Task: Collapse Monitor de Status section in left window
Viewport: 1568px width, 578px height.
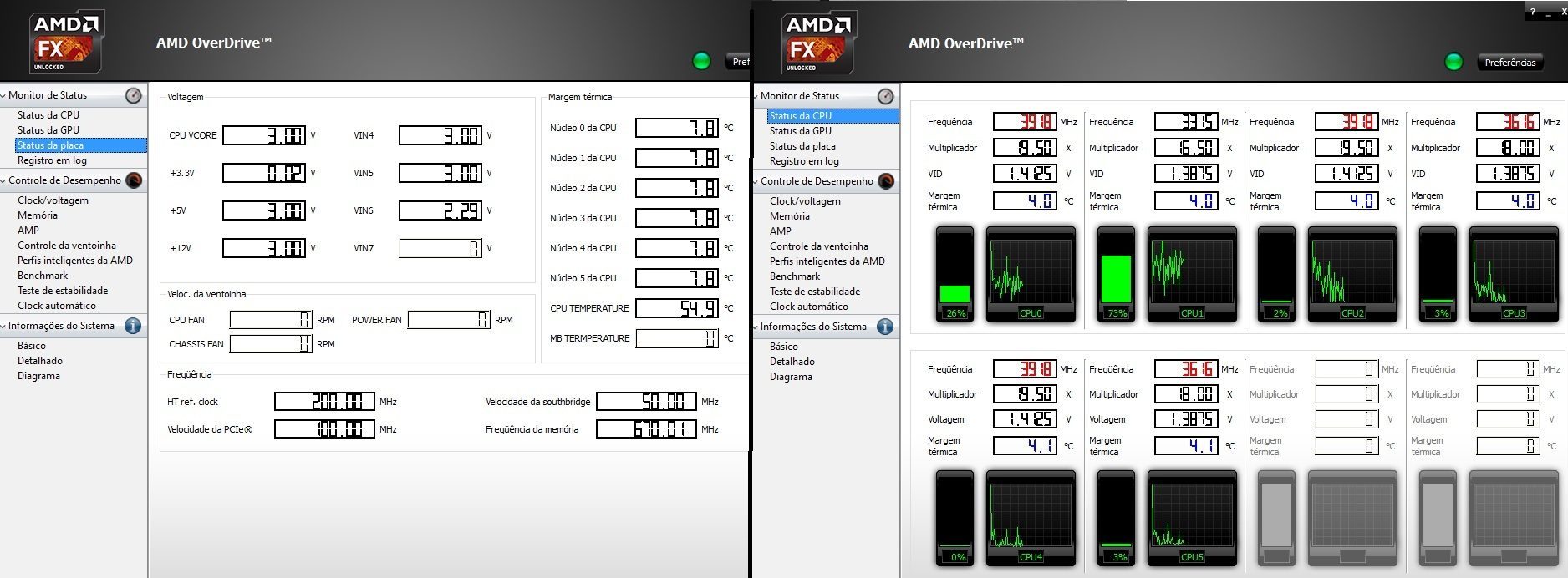Action: click(4, 95)
